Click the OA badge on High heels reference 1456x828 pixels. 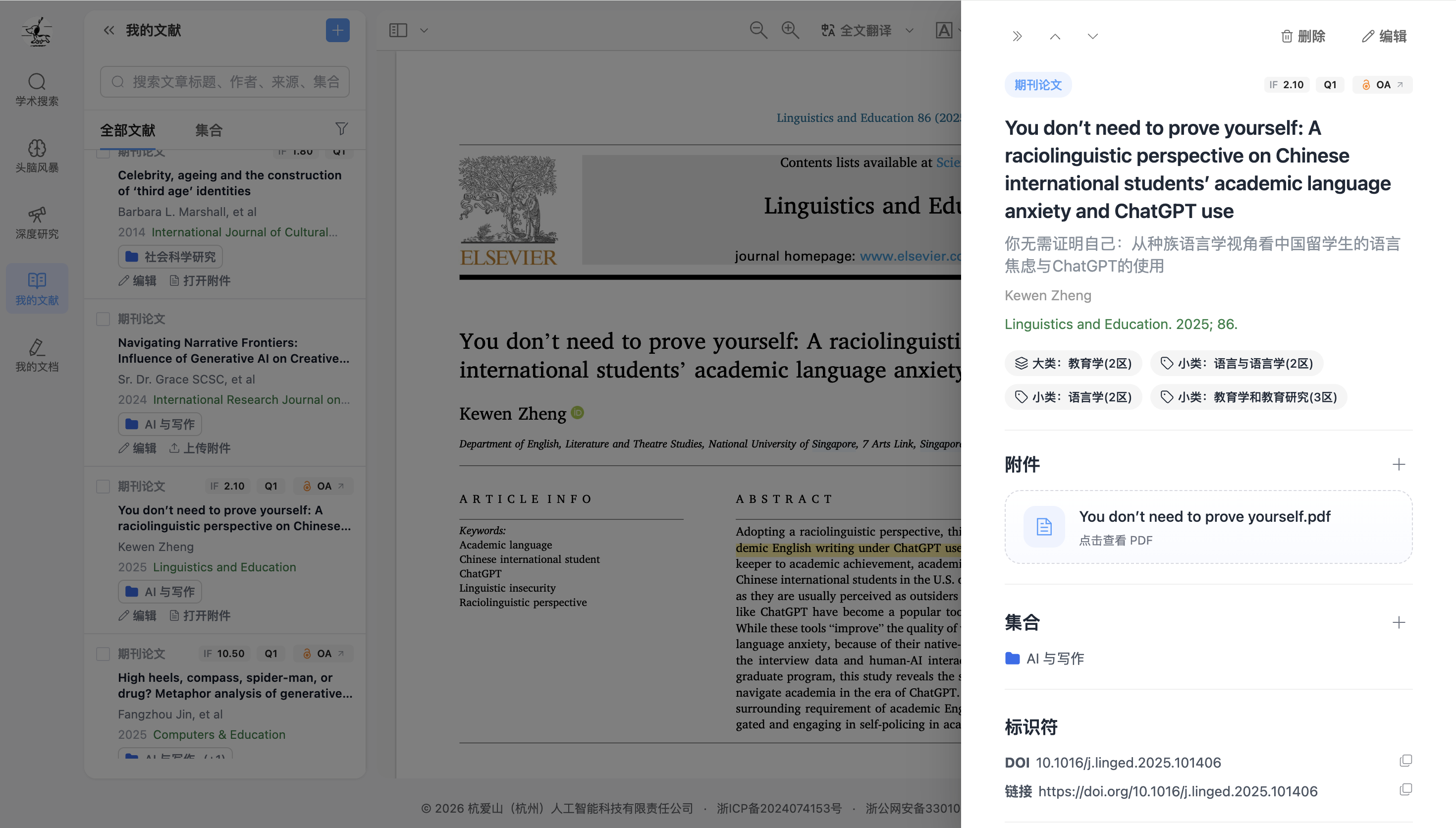(324, 654)
